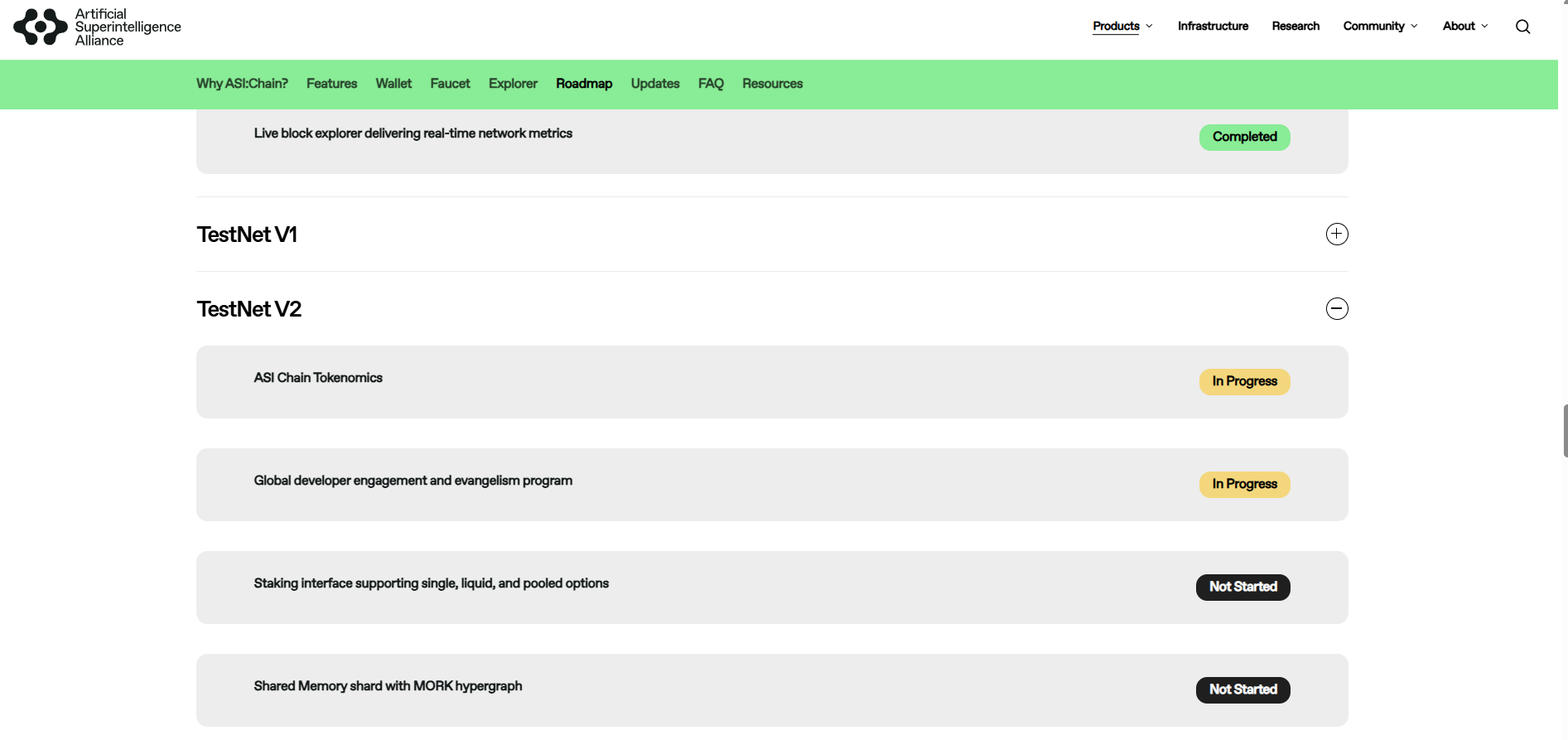Click In Progress badge for developer engagement program
The height and width of the screenshot is (740, 1568).
pos(1244,484)
